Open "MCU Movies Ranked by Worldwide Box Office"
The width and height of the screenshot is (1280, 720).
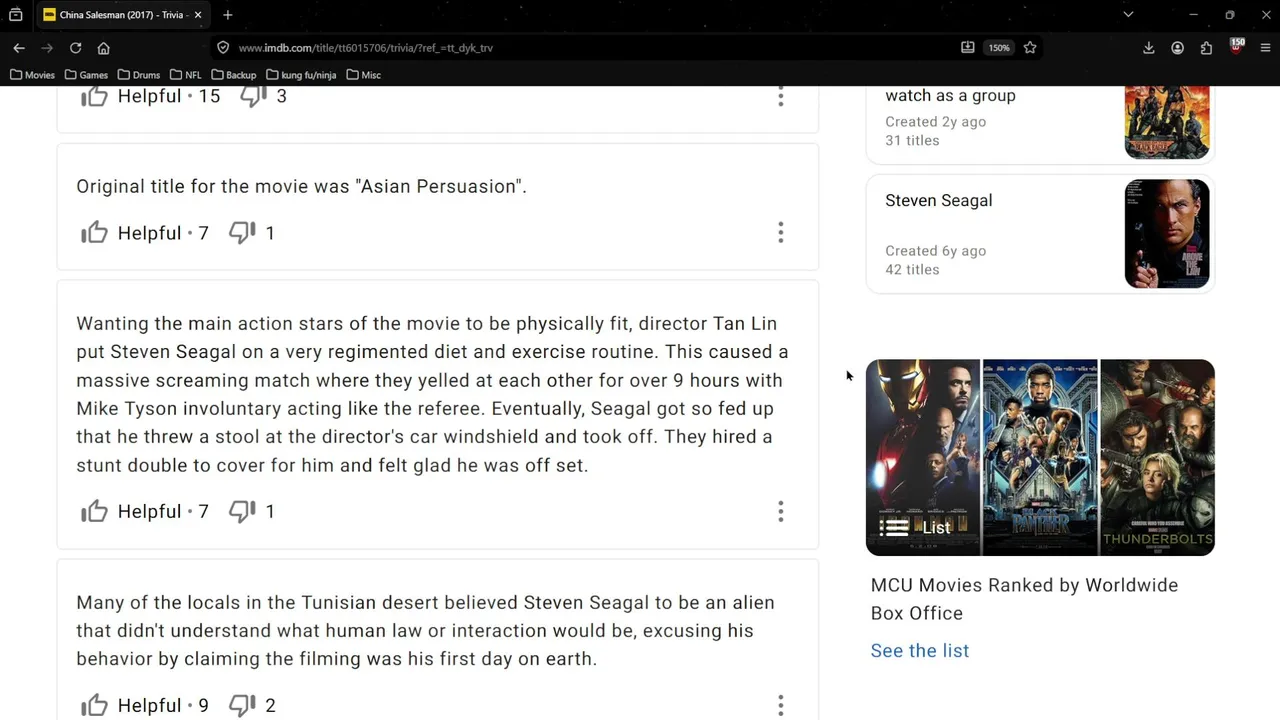pos(1024,599)
